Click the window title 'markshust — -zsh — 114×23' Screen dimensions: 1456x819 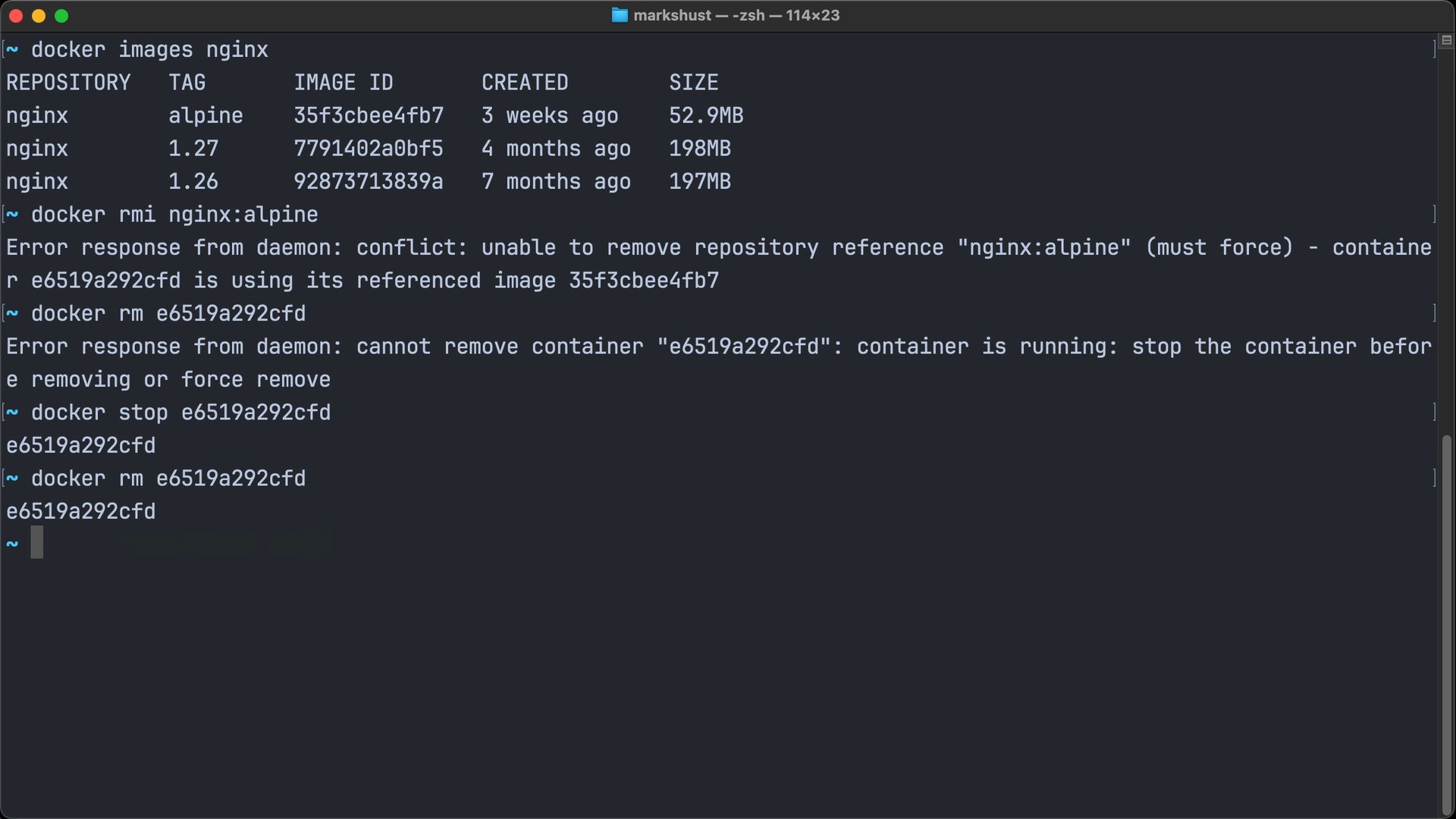click(x=736, y=15)
